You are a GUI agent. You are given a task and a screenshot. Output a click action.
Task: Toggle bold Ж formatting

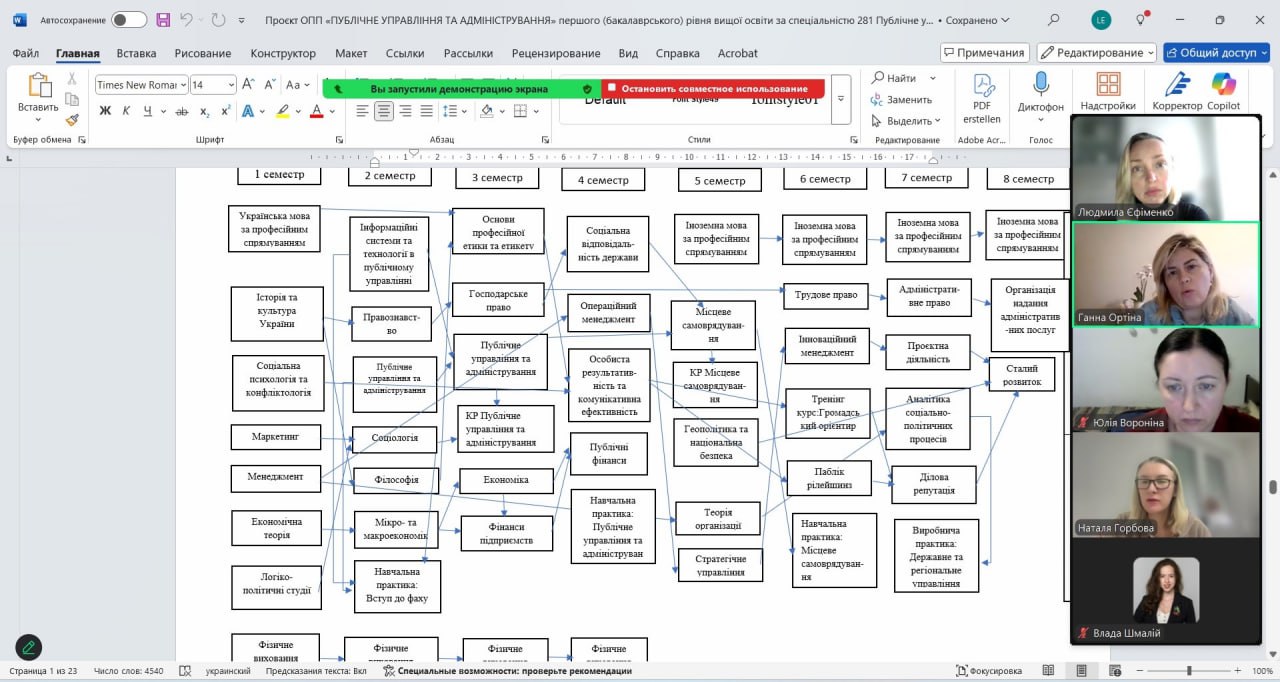[x=105, y=111]
